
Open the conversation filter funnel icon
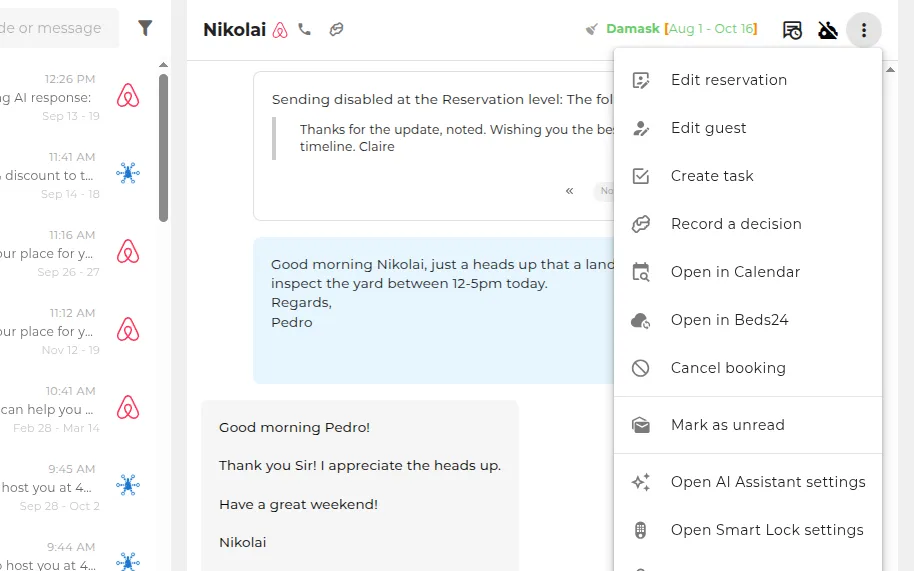pos(145,27)
